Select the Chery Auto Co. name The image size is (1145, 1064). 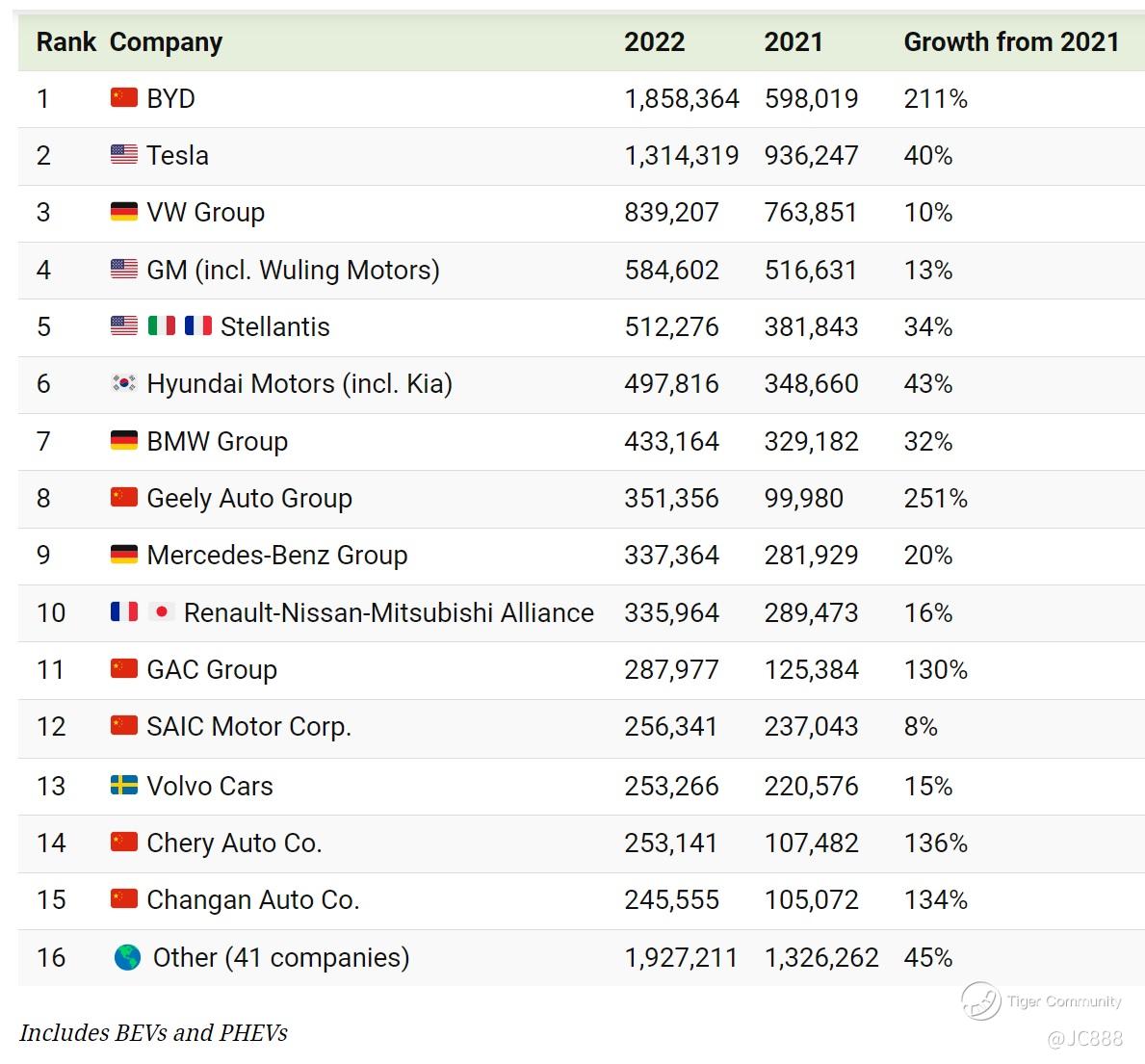pyautogui.click(x=234, y=844)
